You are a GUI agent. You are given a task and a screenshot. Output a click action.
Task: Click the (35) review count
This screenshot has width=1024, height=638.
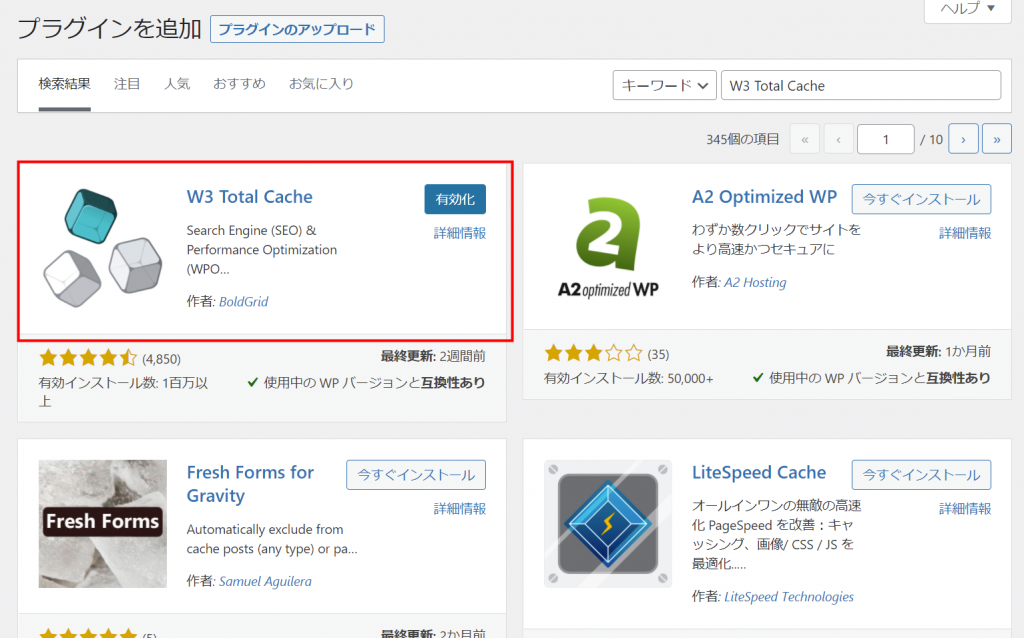pos(658,354)
